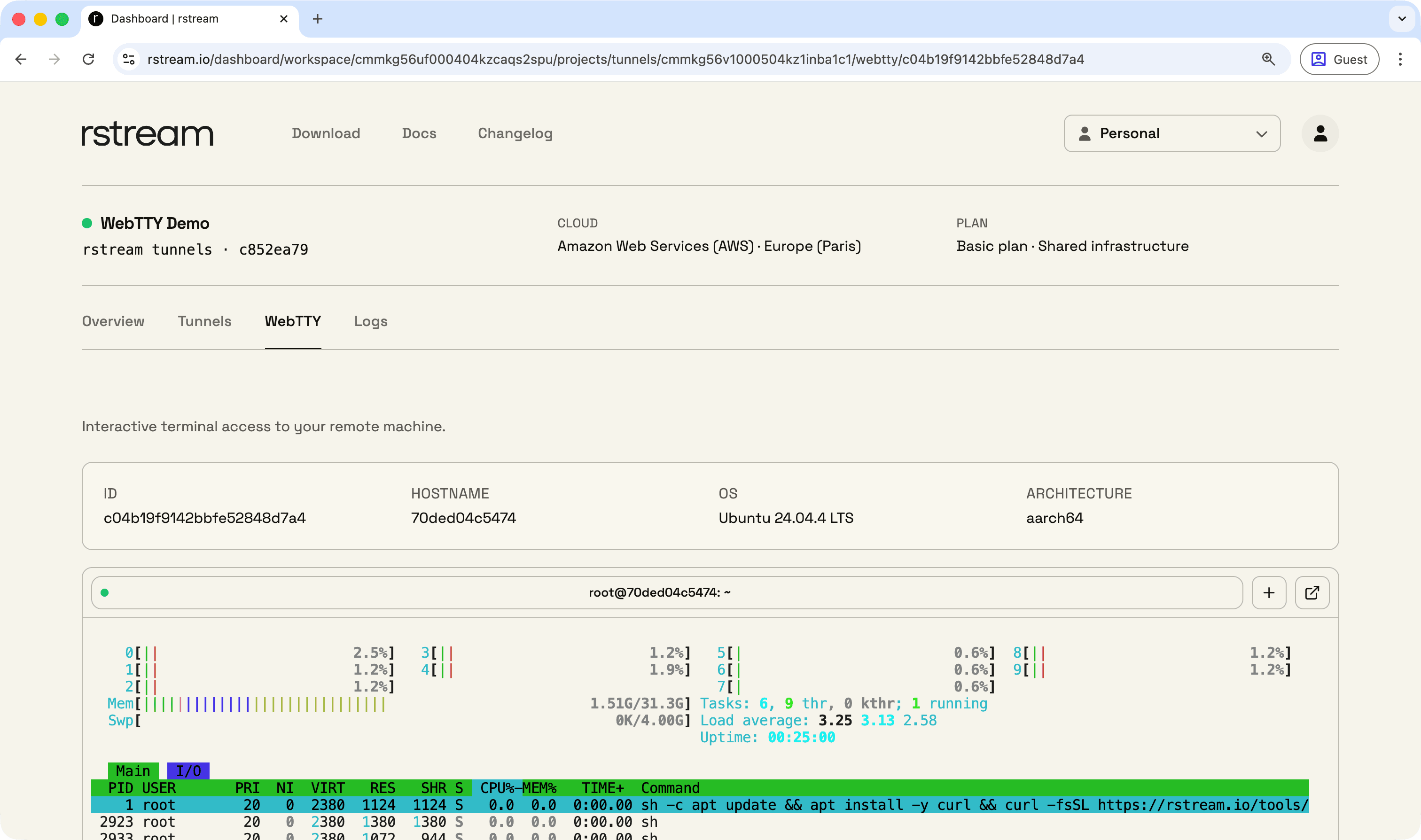Pop out the terminal into an external window
This screenshot has width=1421, height=840.
coord(1312,592)
